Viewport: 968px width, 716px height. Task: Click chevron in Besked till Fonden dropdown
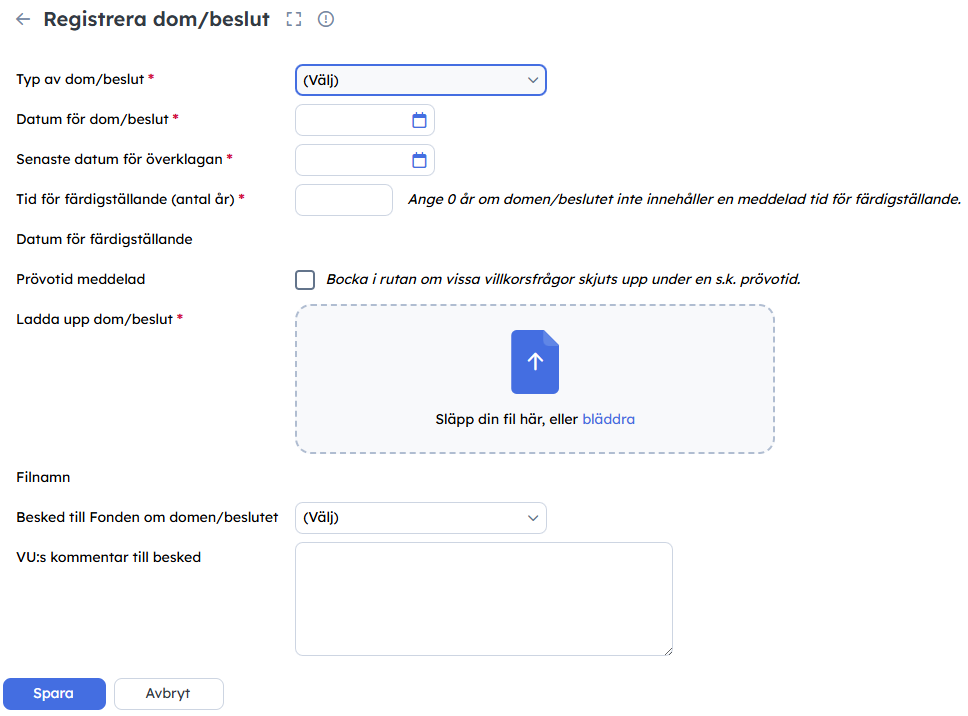(532, 518)
